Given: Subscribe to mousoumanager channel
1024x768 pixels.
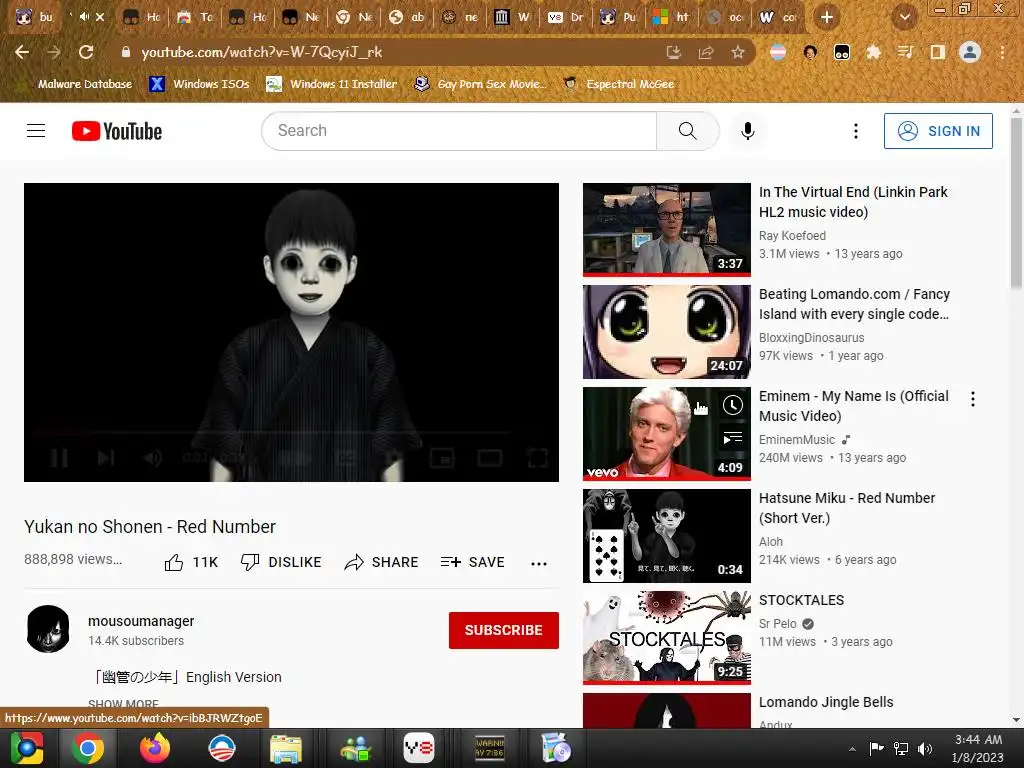Looking at the screenshot, I should (x=504, y=630).
